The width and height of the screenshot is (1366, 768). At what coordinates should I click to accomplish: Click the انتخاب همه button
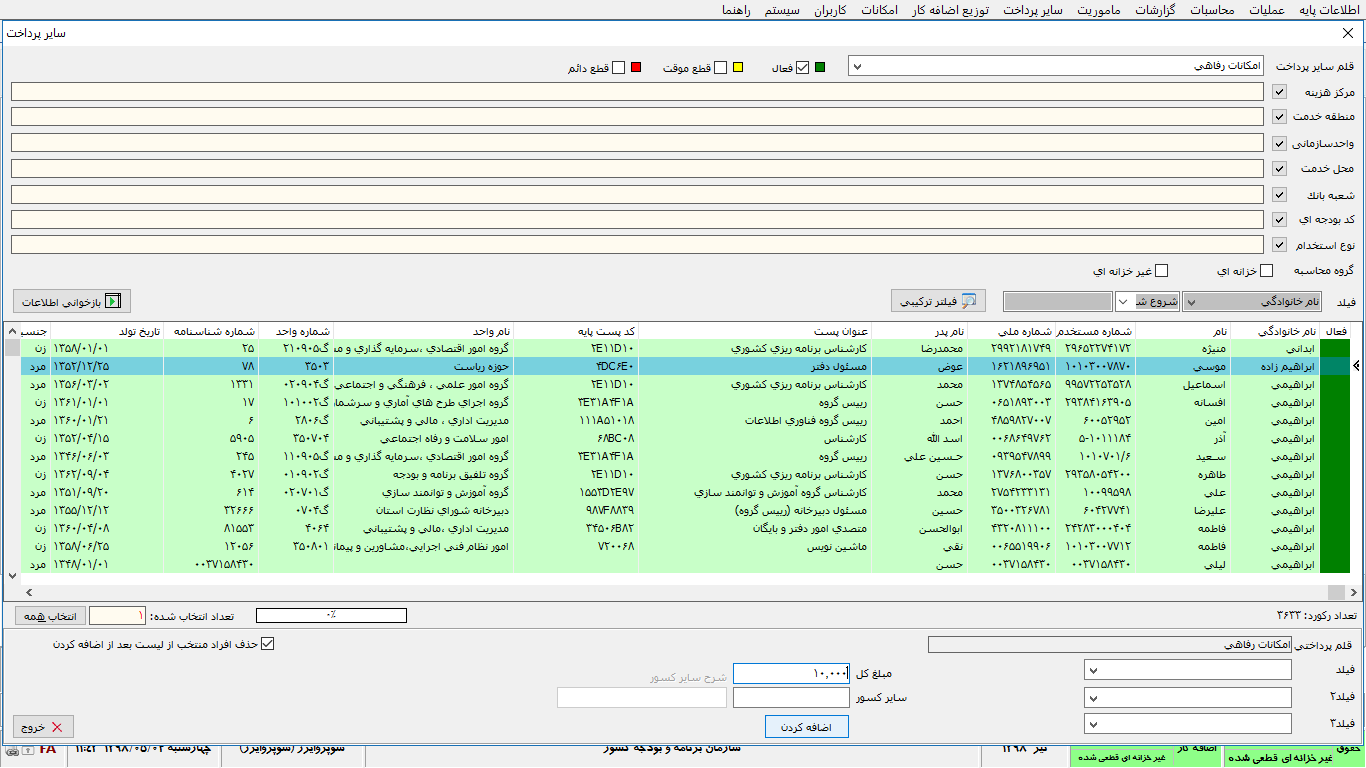pyautogui.click(x=52, y=615)
